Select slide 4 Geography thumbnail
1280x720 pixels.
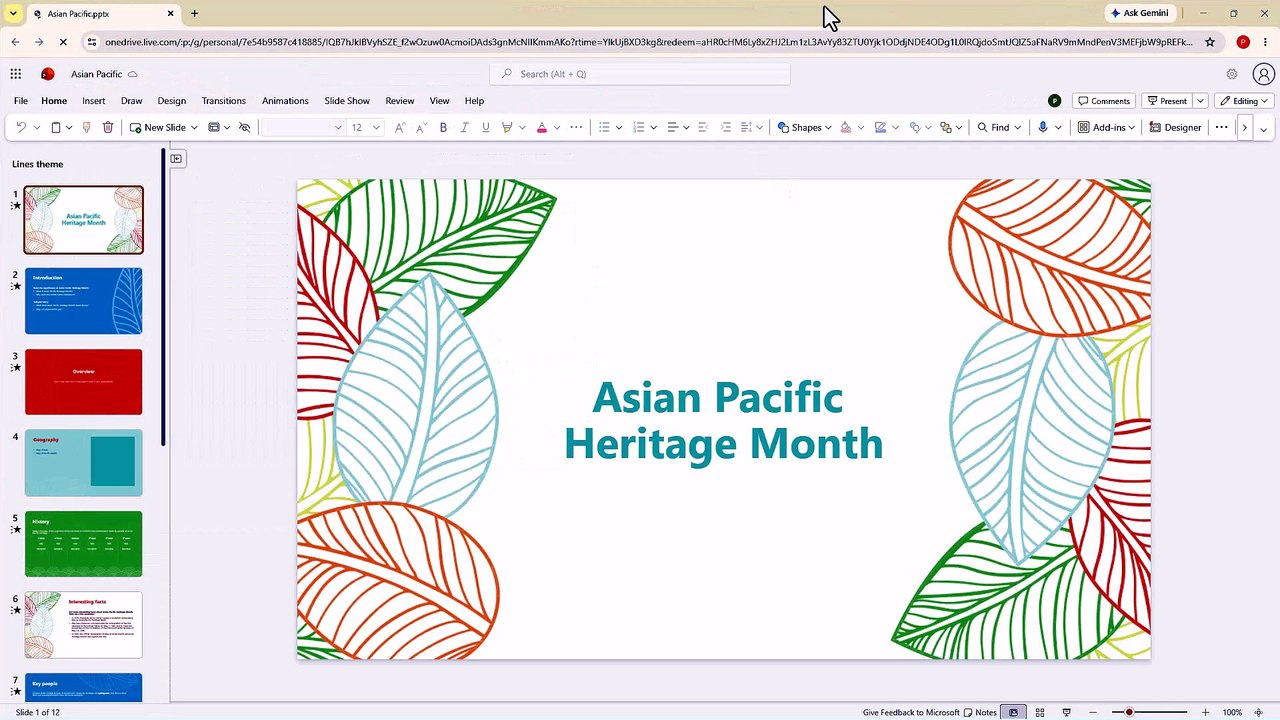[x=84, y=463]
